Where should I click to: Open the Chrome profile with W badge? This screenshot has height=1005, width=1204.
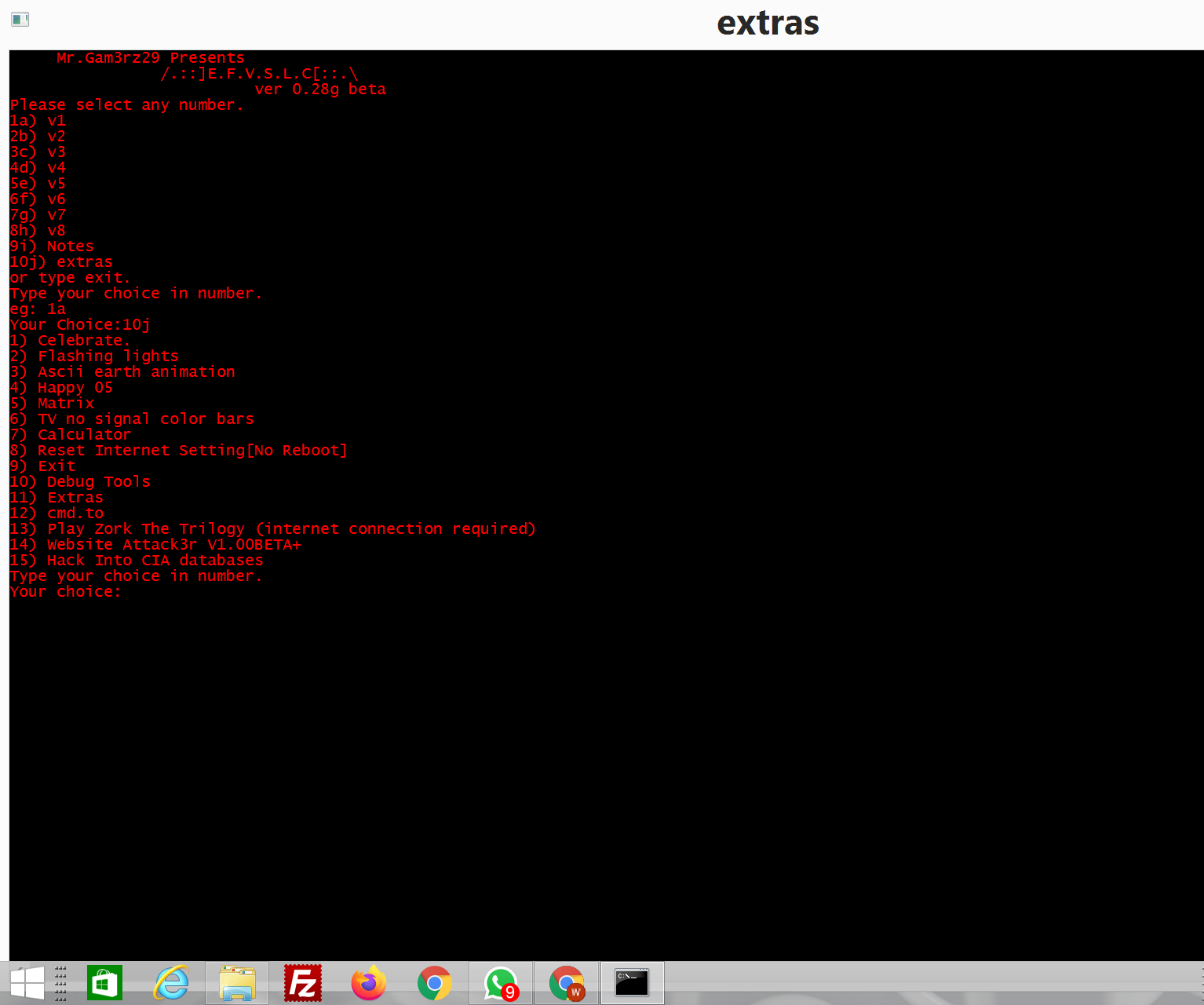tap(567, 983)
